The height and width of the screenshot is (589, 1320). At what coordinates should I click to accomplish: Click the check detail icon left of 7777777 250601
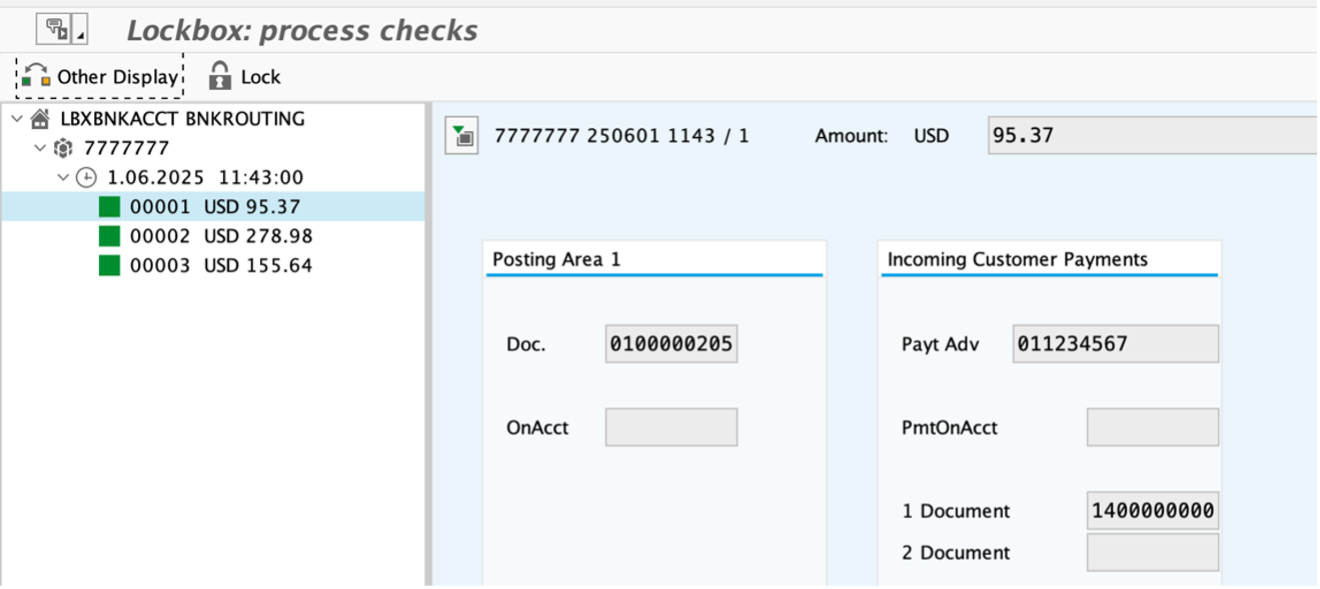[x=462, y=136]
